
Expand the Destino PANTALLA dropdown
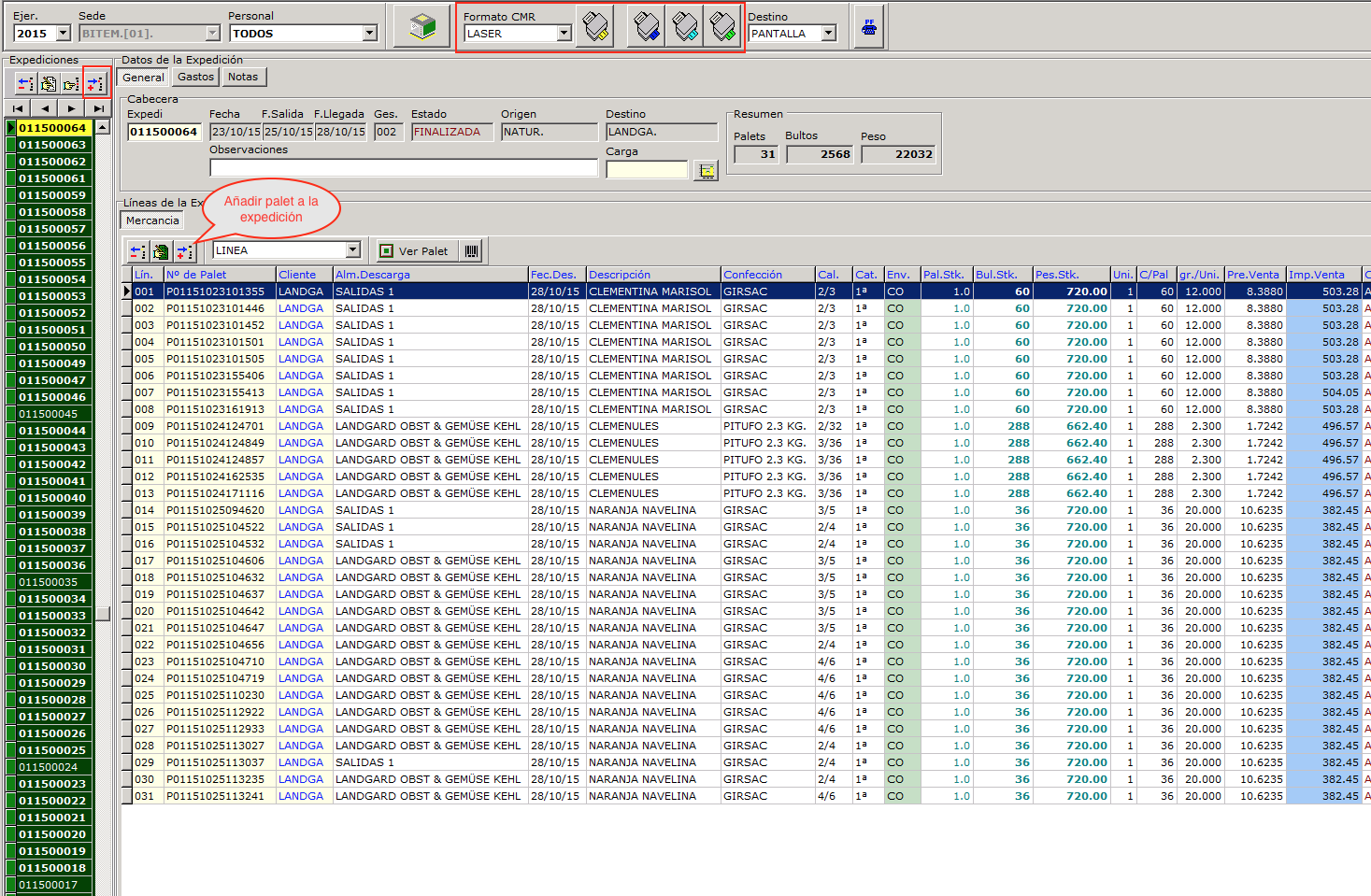[x=828, y=34]
